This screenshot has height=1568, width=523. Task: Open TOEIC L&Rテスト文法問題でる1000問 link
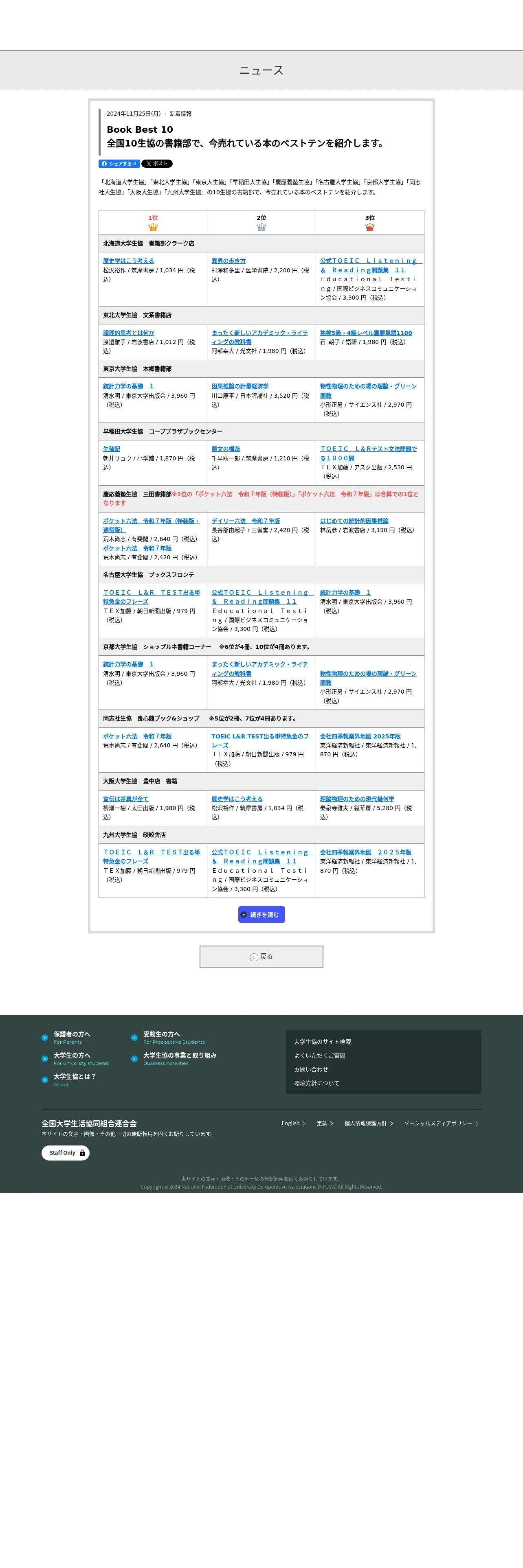coord(368,453)
